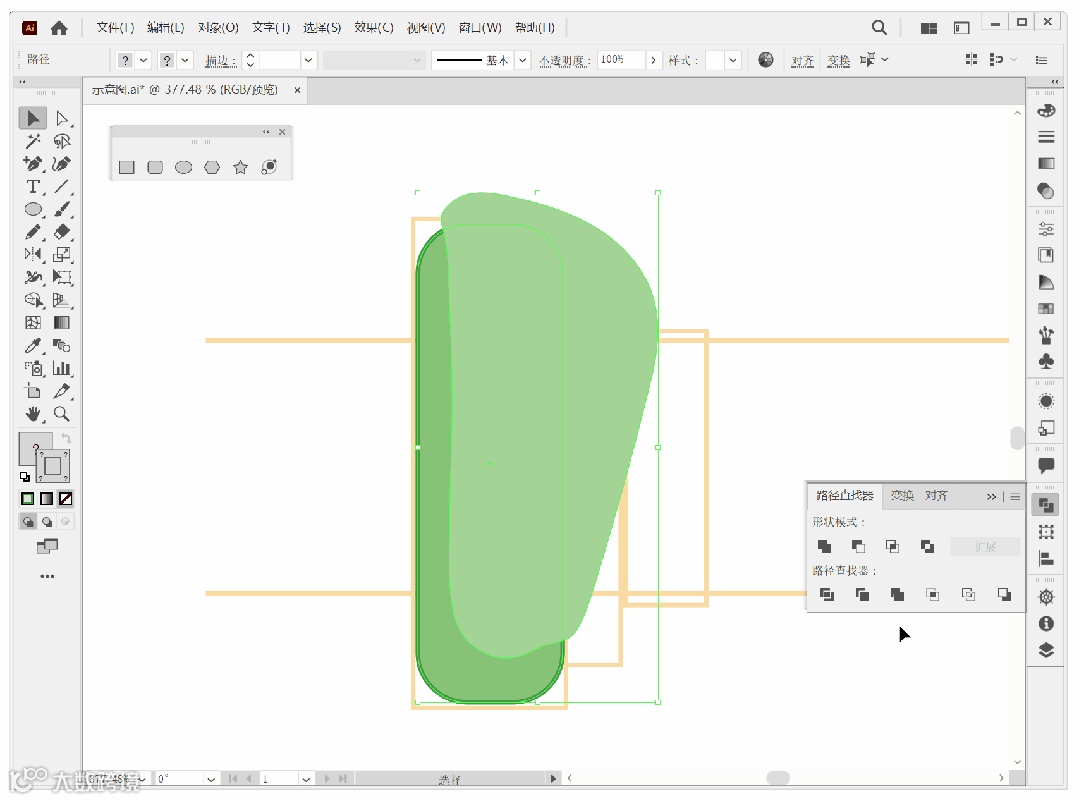Open the Effect menu

point(374,28)
